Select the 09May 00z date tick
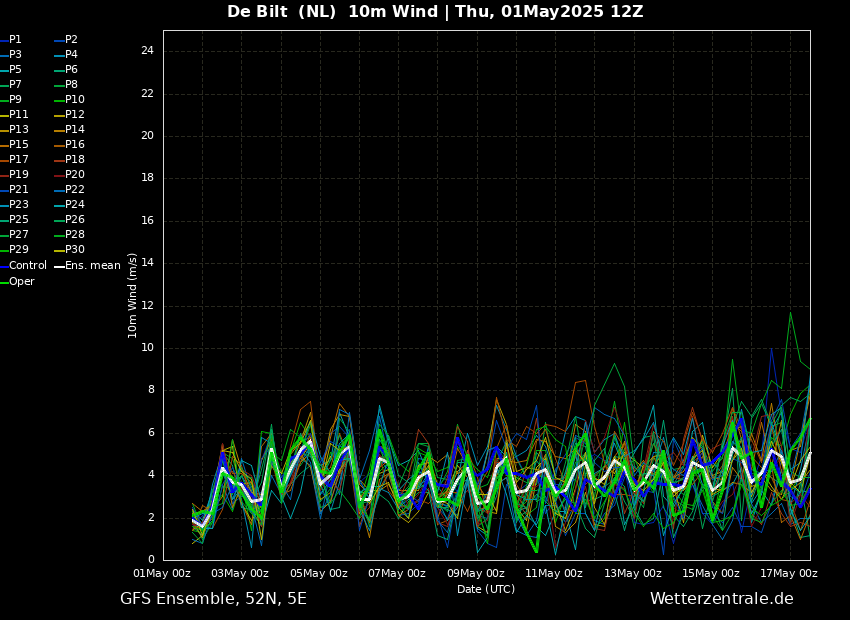 point(476,574)
